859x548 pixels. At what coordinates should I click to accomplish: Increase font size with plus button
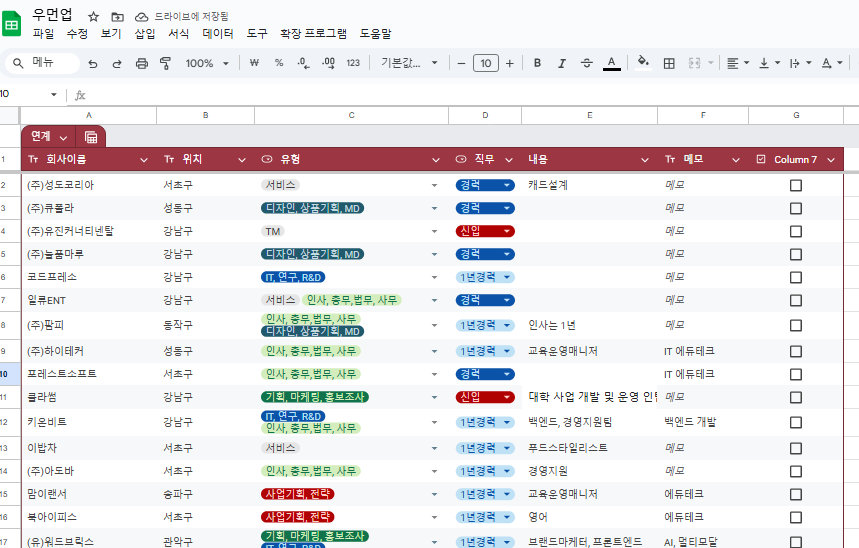509,64
